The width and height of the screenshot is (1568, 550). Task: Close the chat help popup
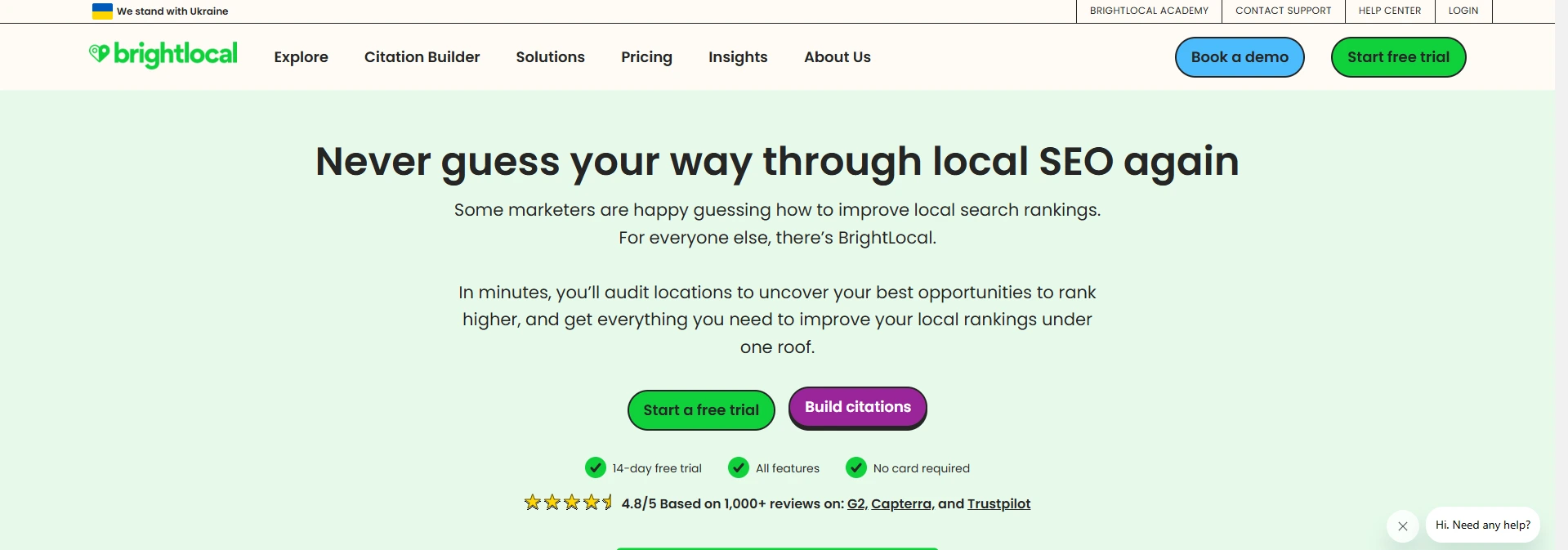click(x=1403, y=526)
